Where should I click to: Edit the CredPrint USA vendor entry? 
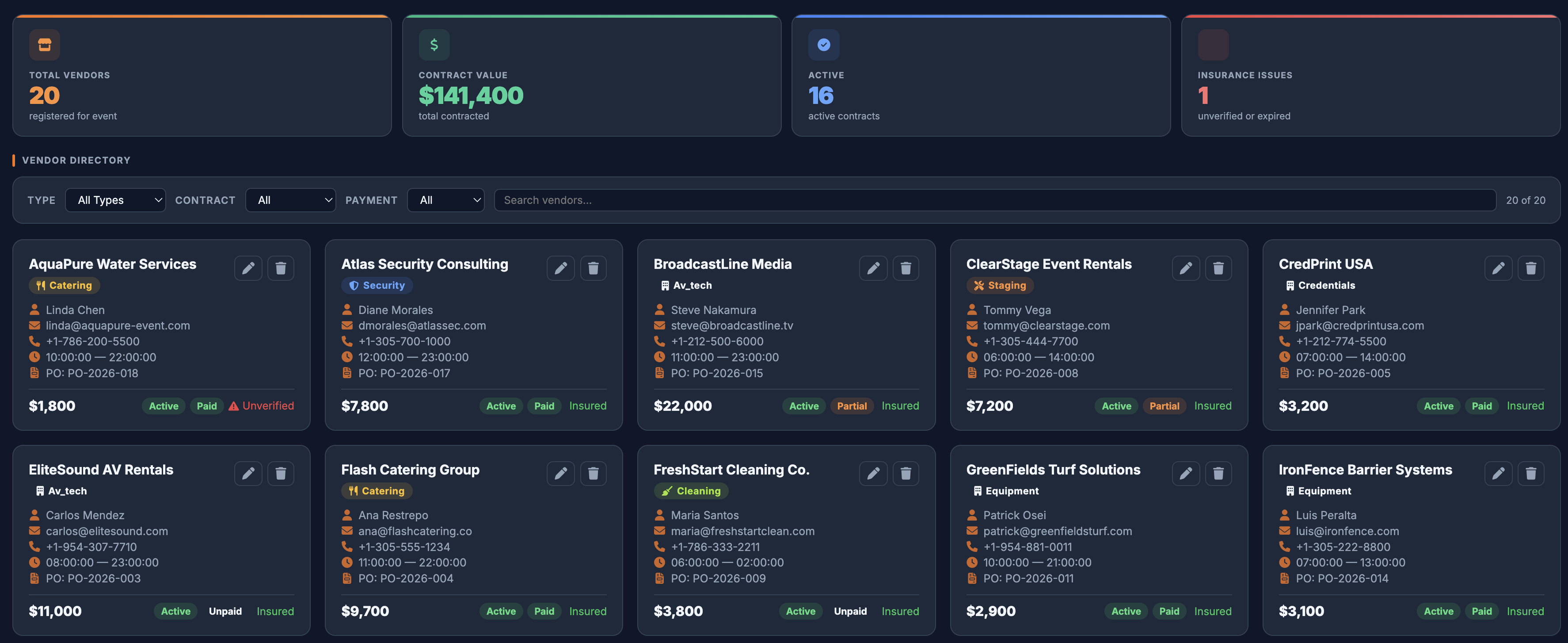coord(1499,268)
